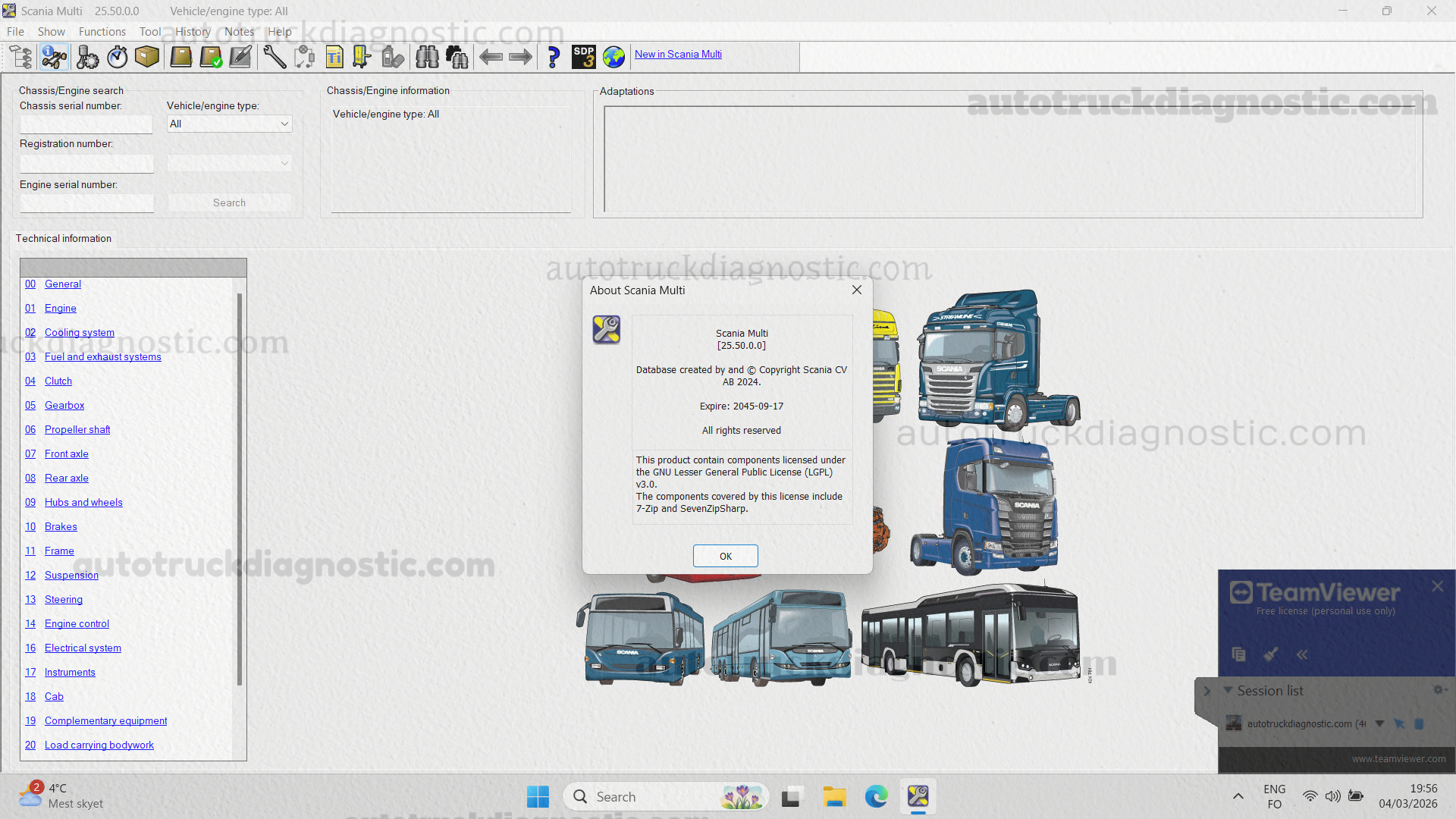Open the cardboard parts box icon
The image size is (1456, 819).
pyautogui.click(x=146, y=57)
